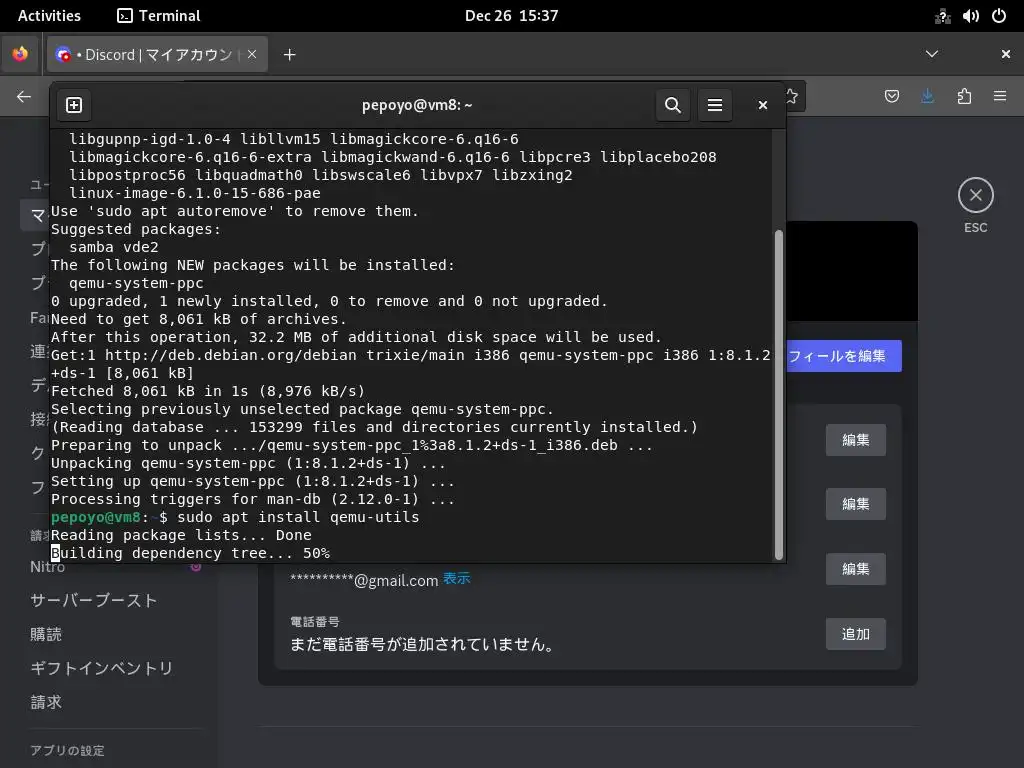Click the 'Building dependency tree... 50%' line
This screenshot has width=1024, height=768.
click(x=191, y=553)
